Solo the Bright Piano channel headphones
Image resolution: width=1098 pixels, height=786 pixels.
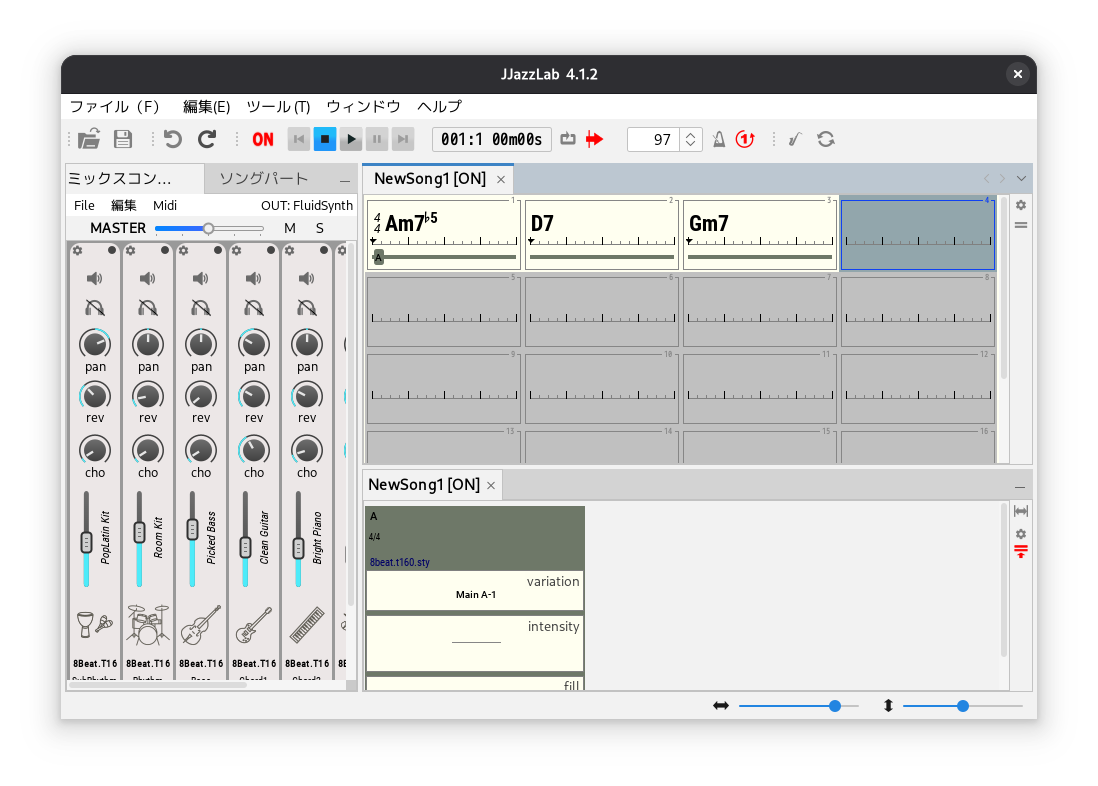tap(307, 308)
